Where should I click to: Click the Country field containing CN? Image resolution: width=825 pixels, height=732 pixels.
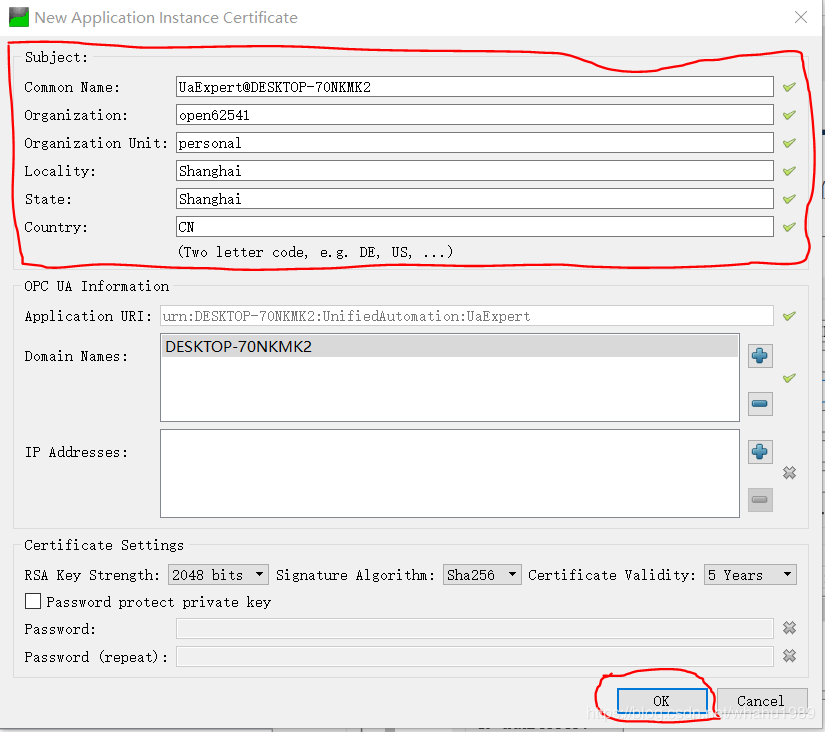click(475, 227)
